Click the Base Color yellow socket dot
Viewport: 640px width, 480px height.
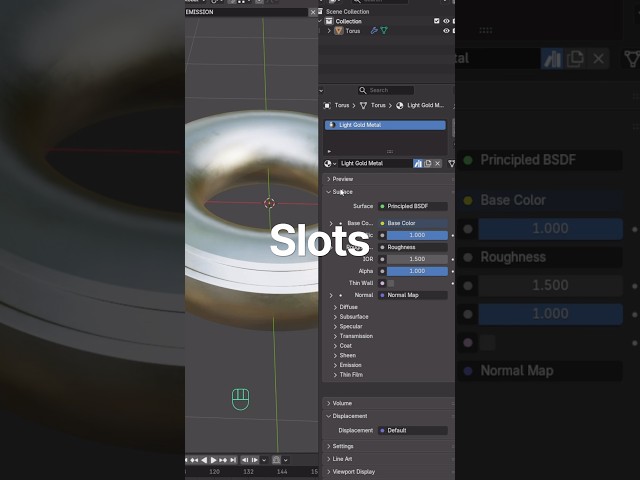point(382,223)
